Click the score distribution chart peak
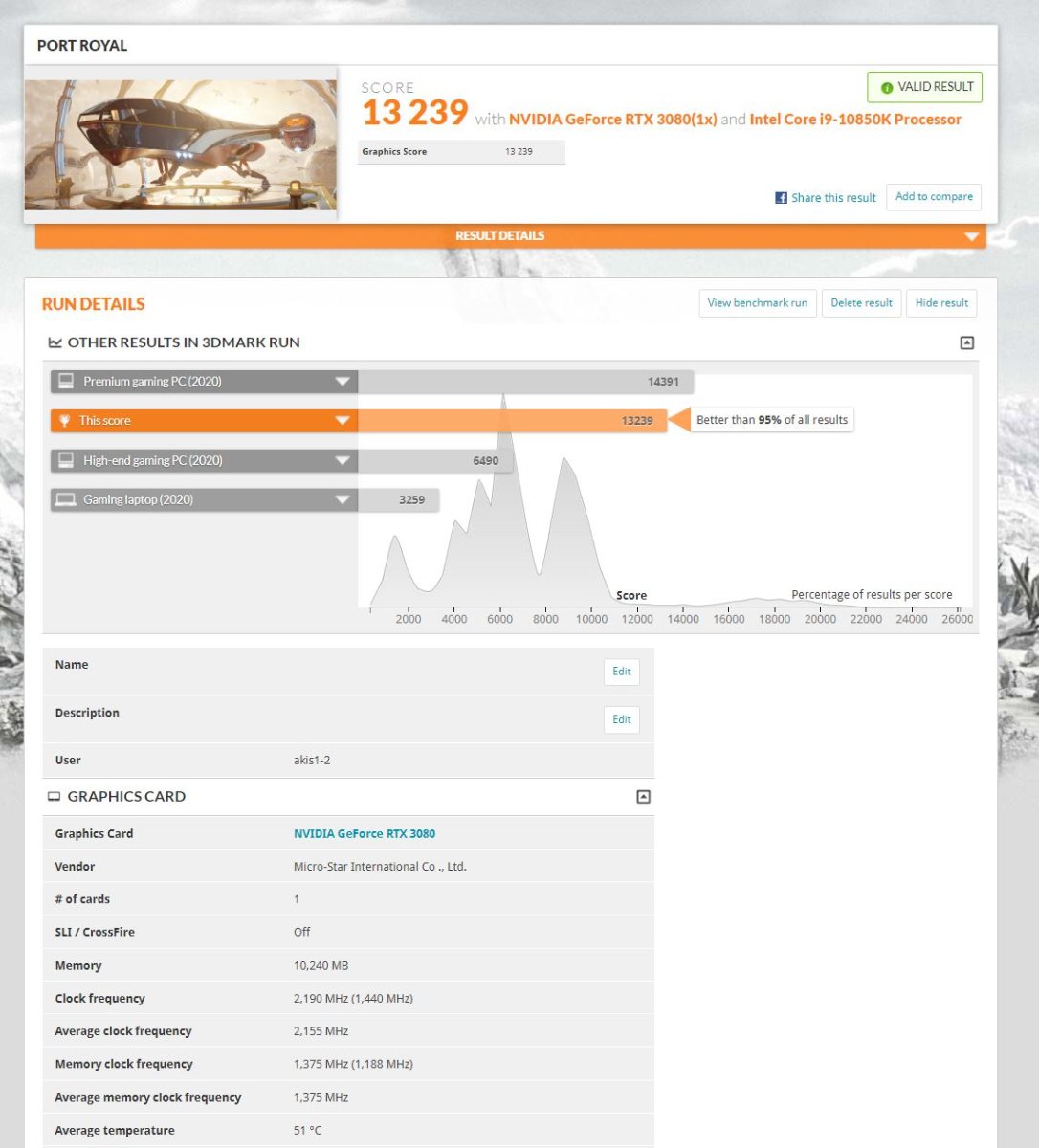Image resolution: width=1039 pixels, height=1148 pixels. pos(503,398)
